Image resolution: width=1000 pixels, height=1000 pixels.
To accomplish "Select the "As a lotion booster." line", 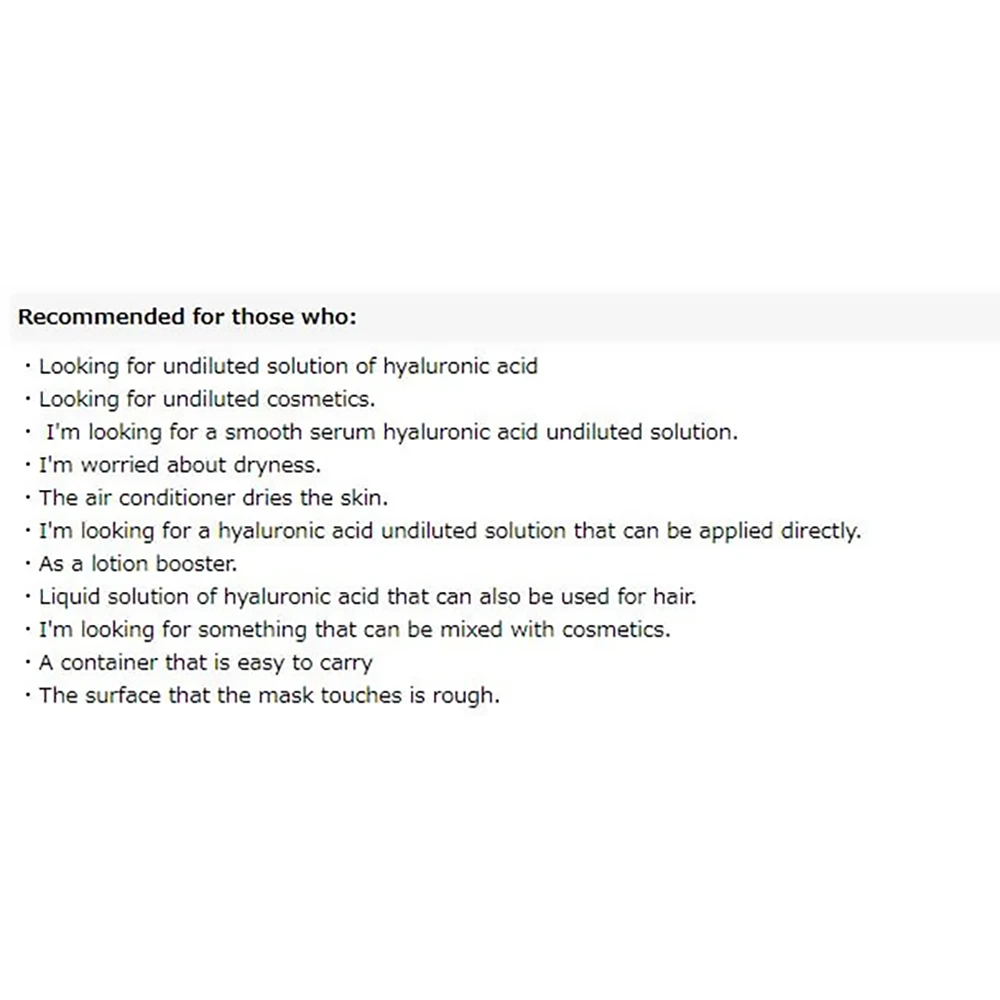I will tap(138, 564).
